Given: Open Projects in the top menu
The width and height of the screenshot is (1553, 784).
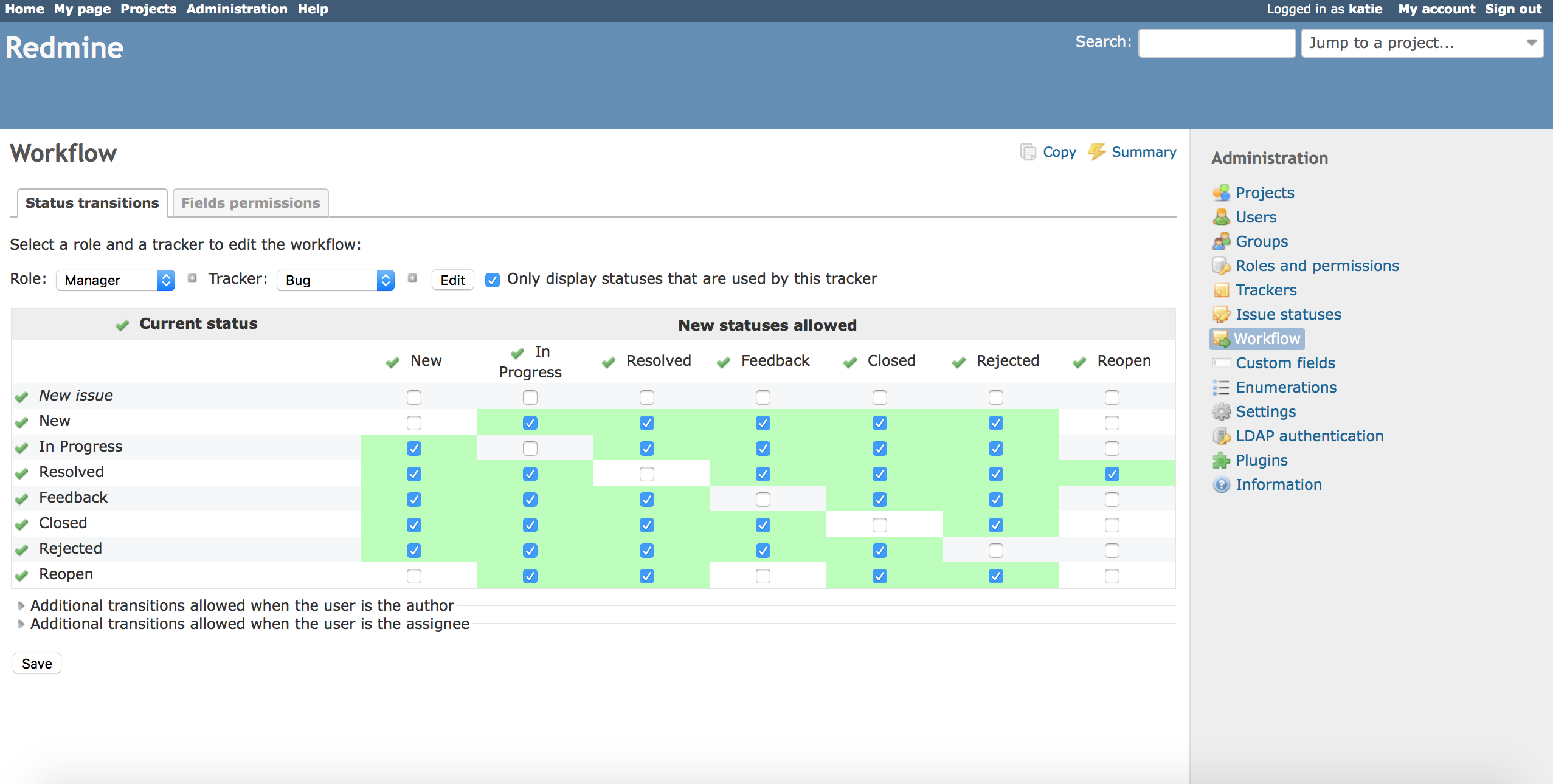Looking at the screenshot, I should 148,9.
